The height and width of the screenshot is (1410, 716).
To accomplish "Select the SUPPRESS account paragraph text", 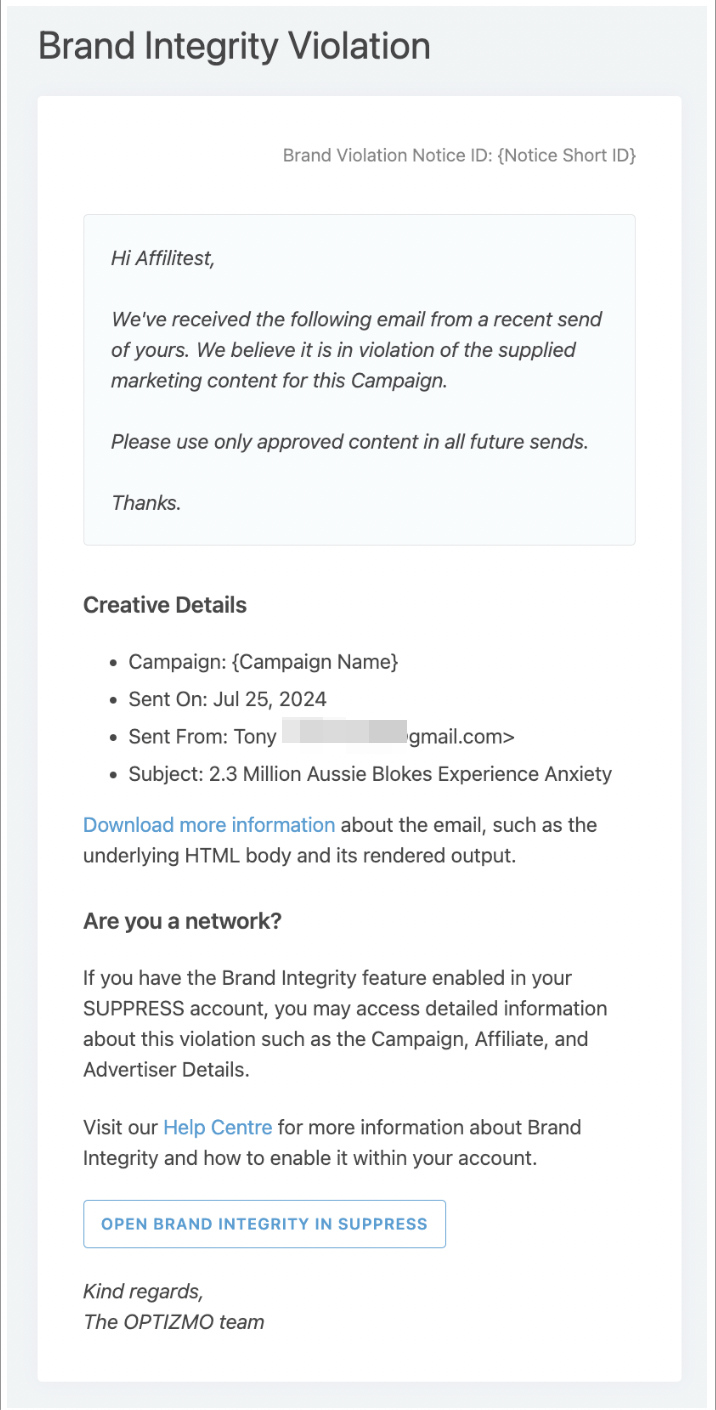I will click(x=345, y=1024).
